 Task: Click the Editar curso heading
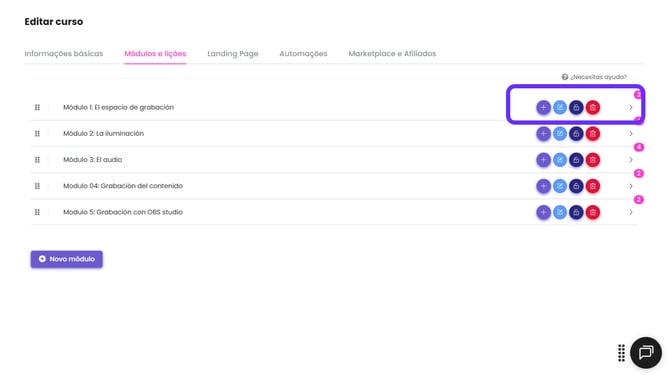click(54, 22)
